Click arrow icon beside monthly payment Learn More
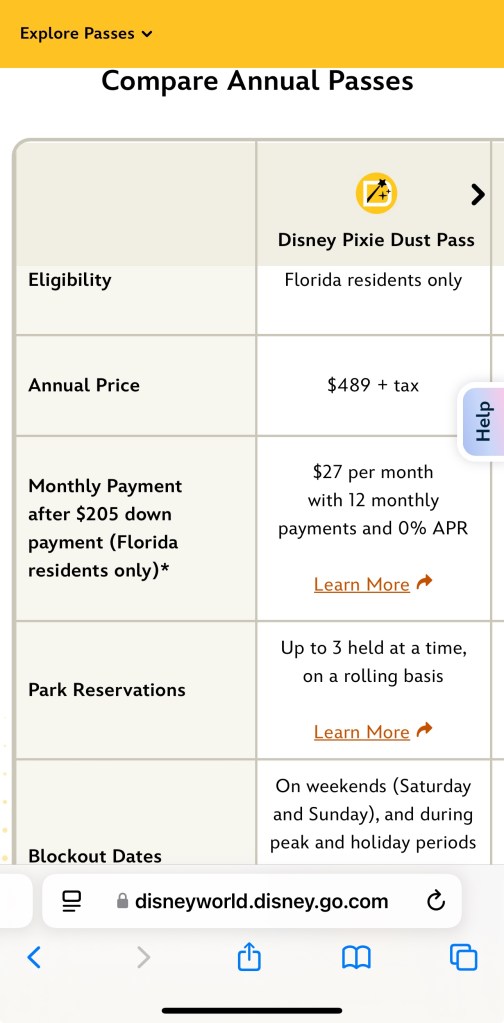The width and height of the screenshot is (504, 1023). click(424, 582)
